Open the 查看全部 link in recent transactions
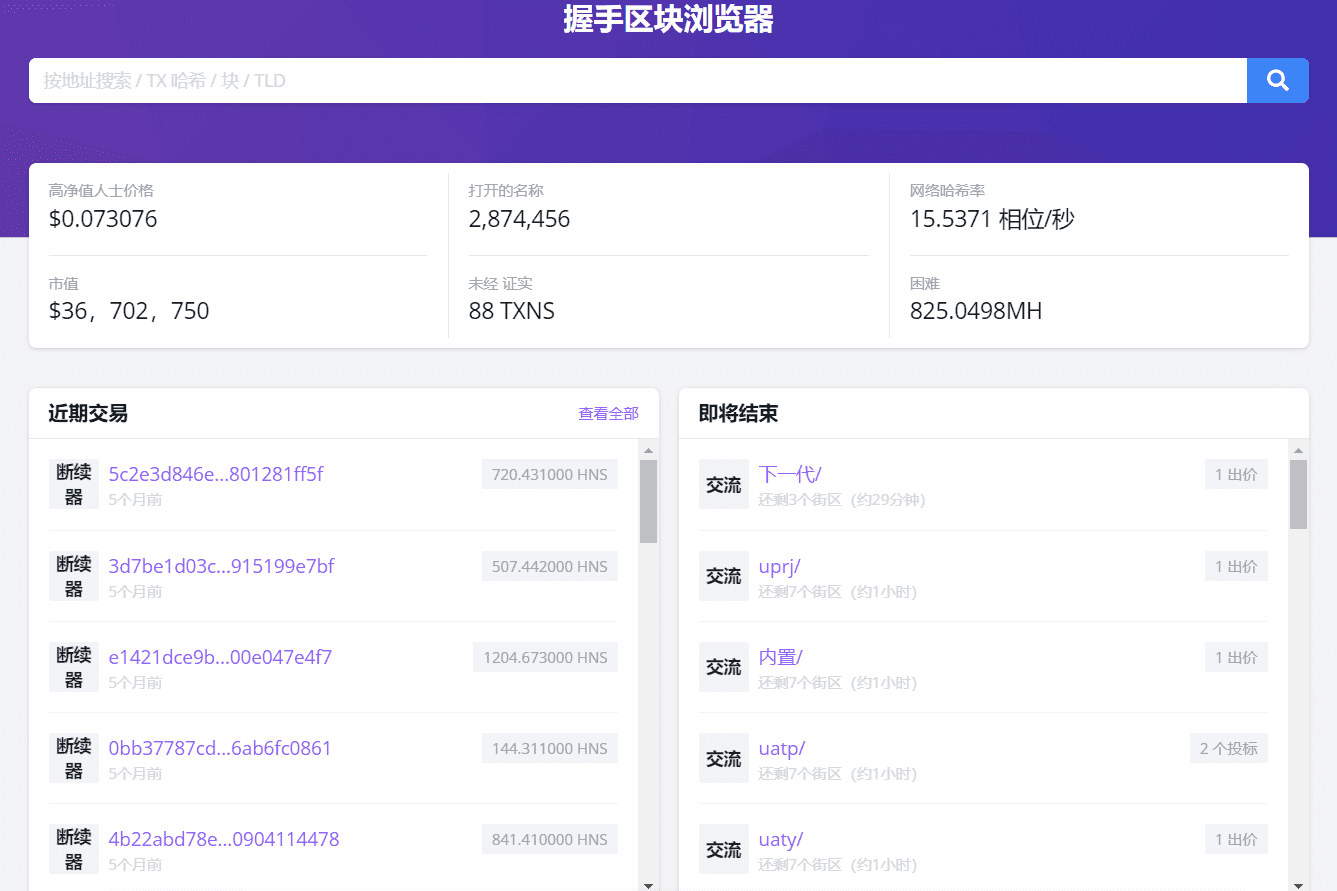This screenshot has height=891, width=1337. tap(608, 414)
